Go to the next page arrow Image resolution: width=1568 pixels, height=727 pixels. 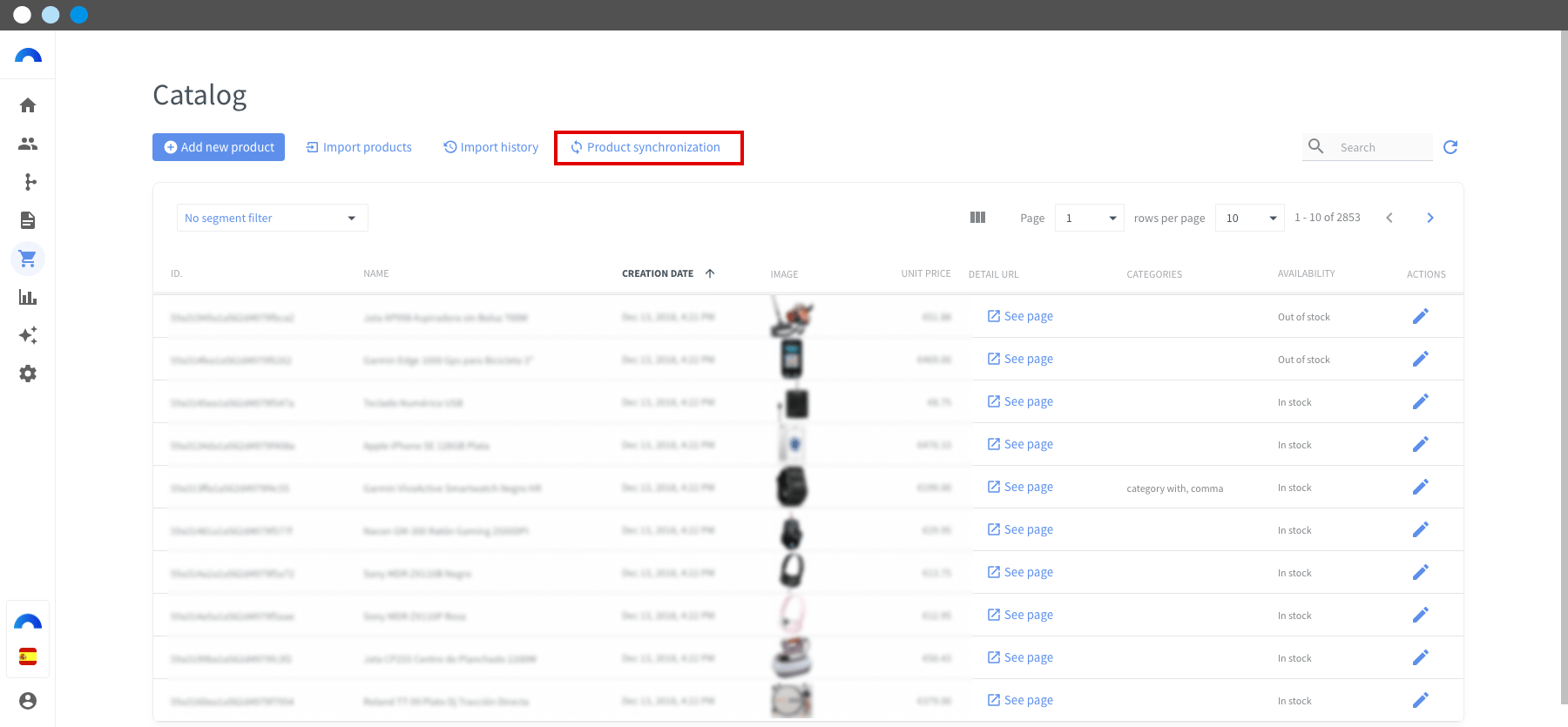pyautogui.click(x=1430, y=218)
